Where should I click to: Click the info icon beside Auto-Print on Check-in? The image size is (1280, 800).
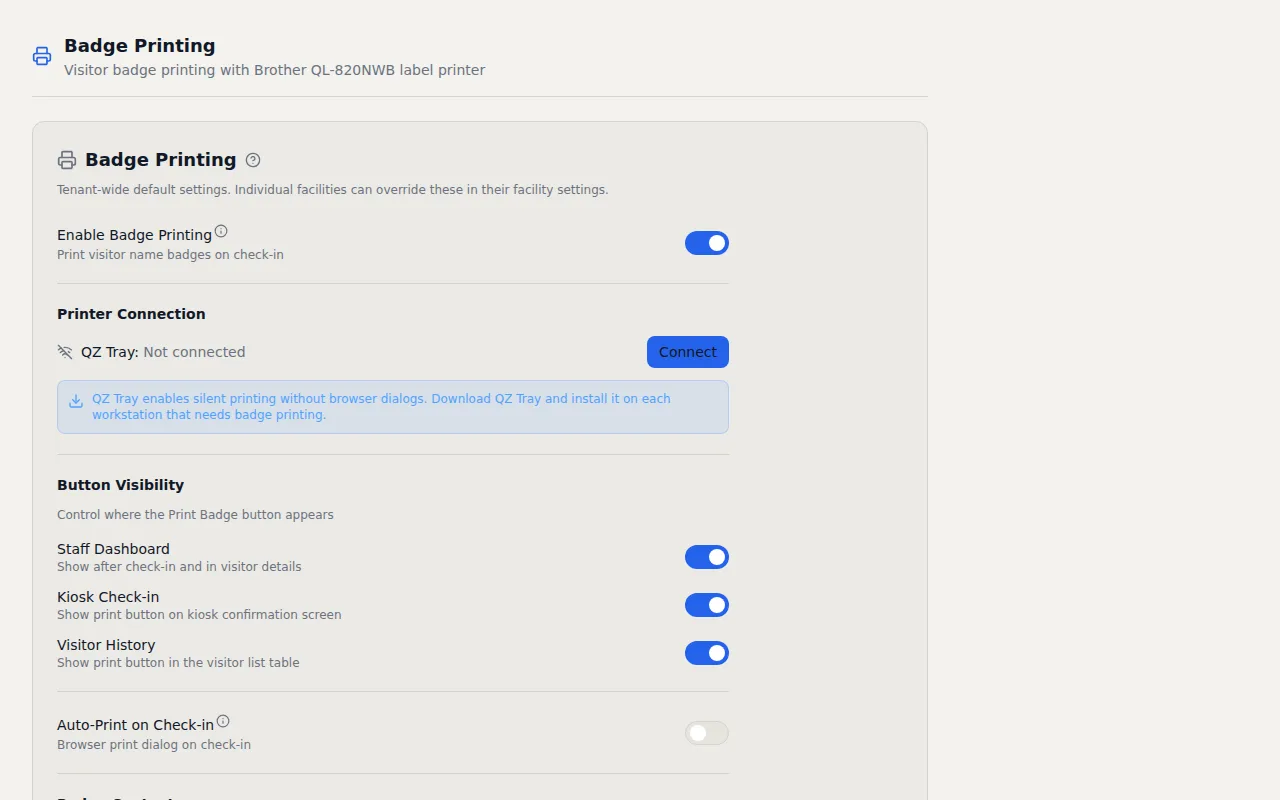point(223,719)
